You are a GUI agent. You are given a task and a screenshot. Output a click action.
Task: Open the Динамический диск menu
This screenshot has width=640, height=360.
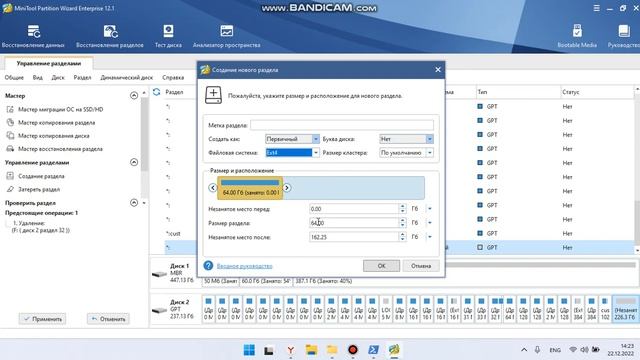pos(127,78)
